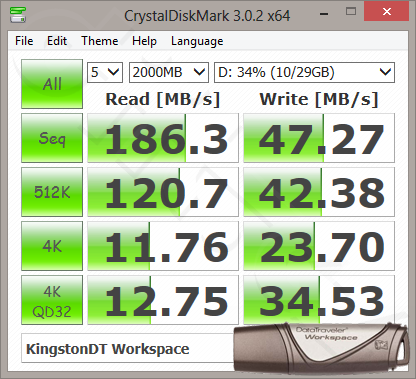
Task: Select the 512K read result 120.7
Action: coord(163,192)
